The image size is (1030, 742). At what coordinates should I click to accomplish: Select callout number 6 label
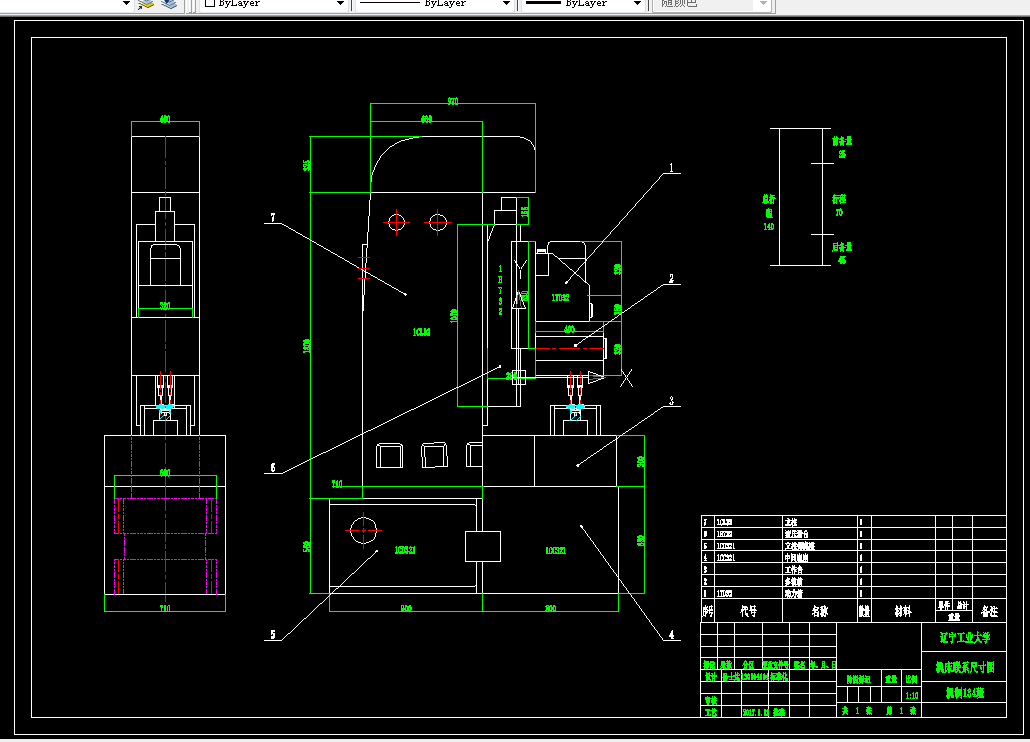pos(273,468)
